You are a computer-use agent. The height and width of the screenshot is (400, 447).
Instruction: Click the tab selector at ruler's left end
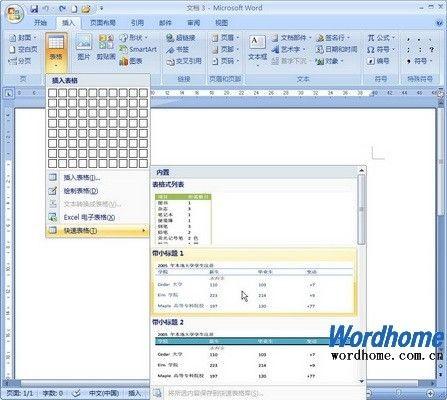[9, 93]
